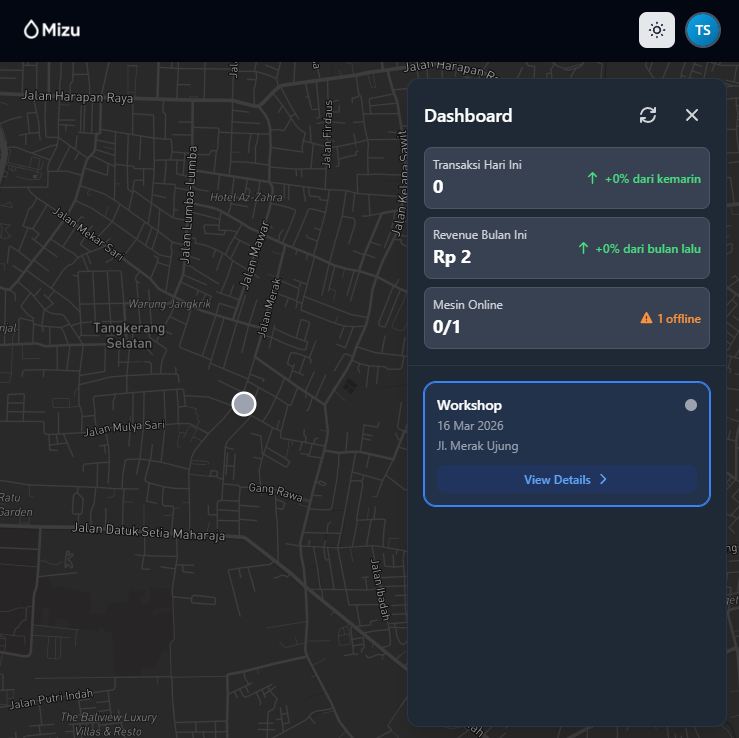The height and width of the screenshot is (738, 739).
Task: Click the gray status dot on Workshop card
Action: (x=691, y=405)
